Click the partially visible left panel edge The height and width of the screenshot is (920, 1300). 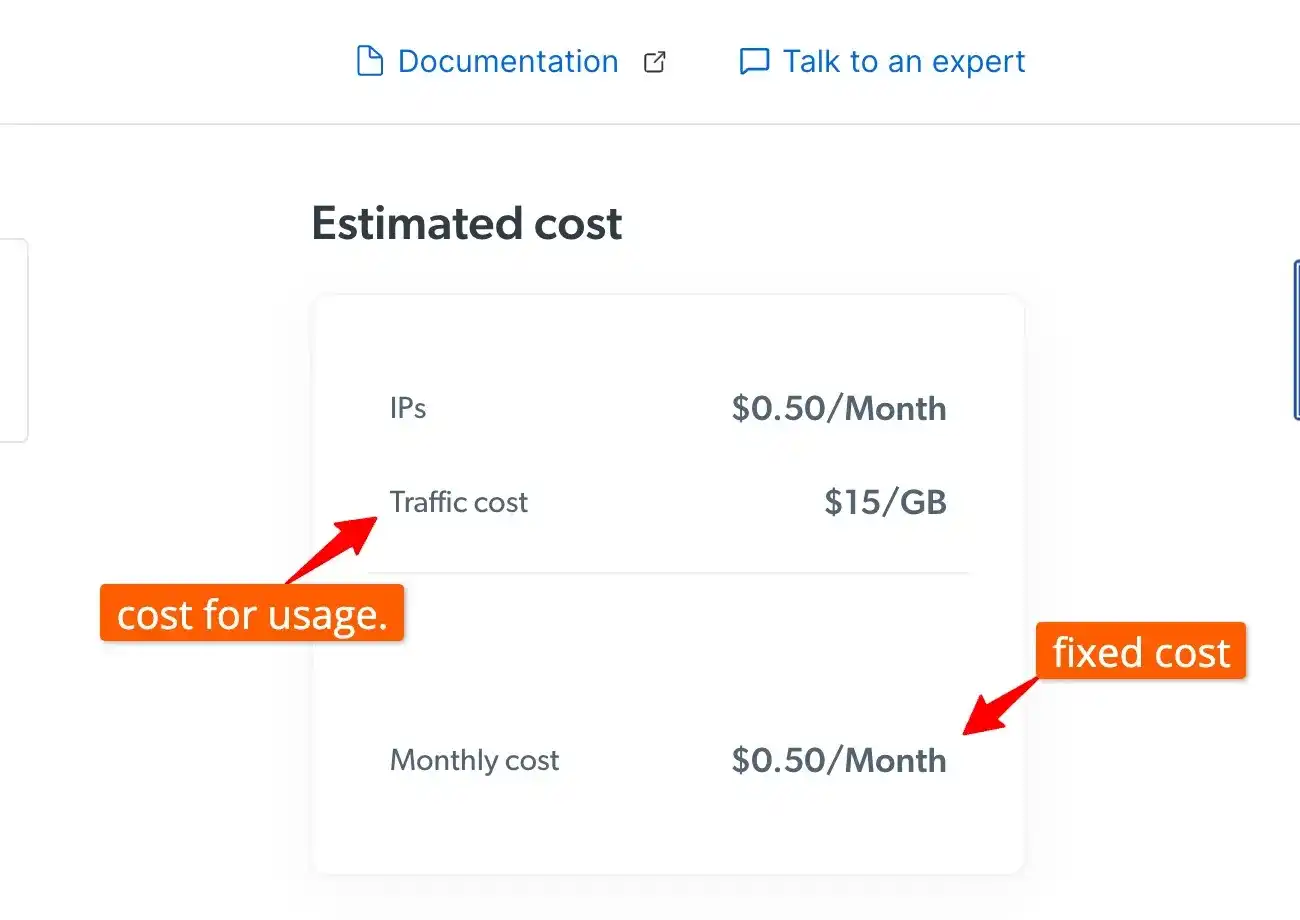pyautogui.click(x=14, y=340)
